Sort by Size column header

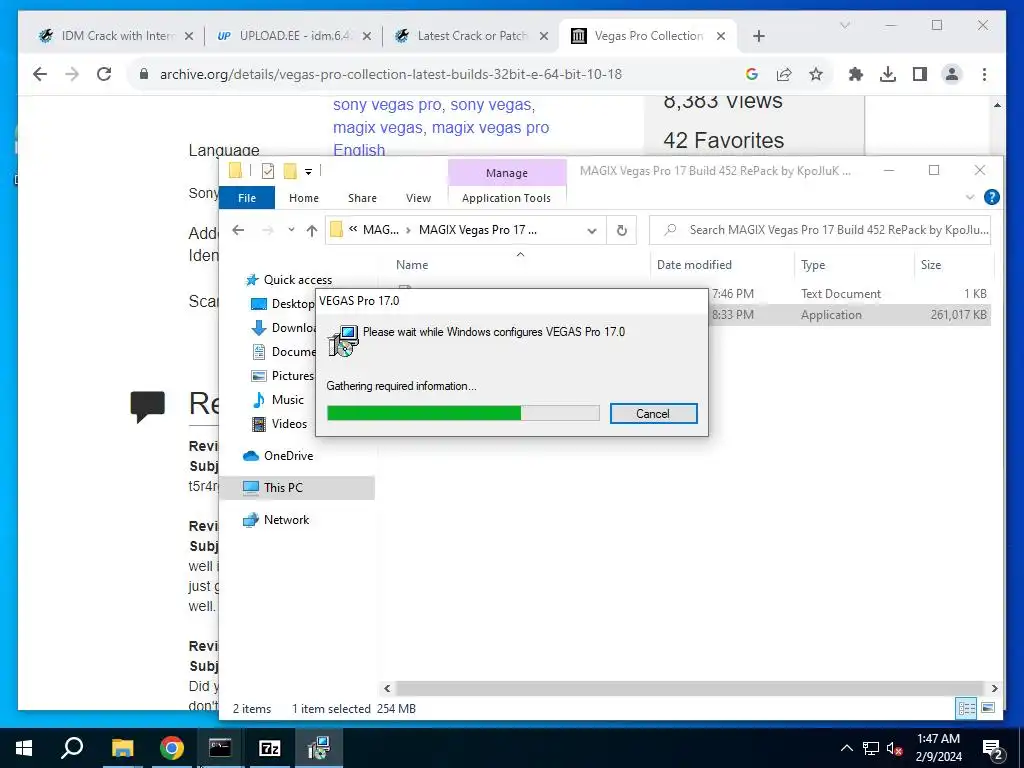(x=931, y=265)
